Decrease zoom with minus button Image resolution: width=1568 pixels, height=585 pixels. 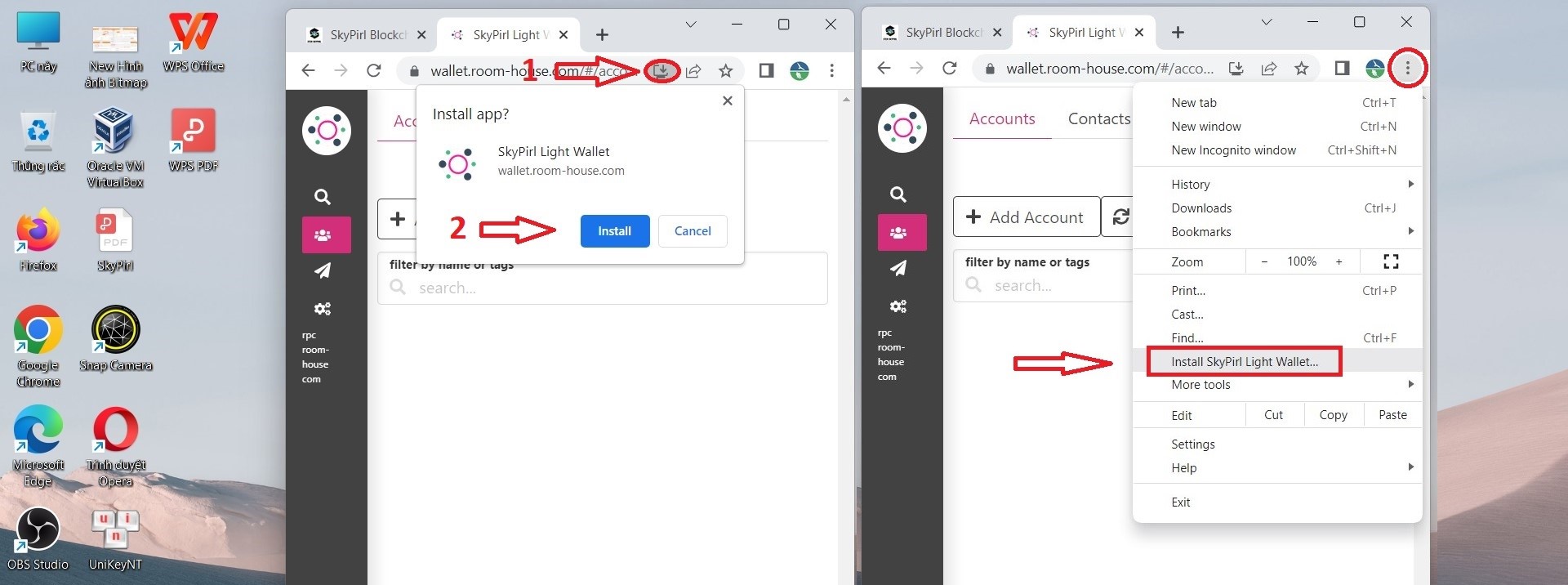[x=1264, y=261]
